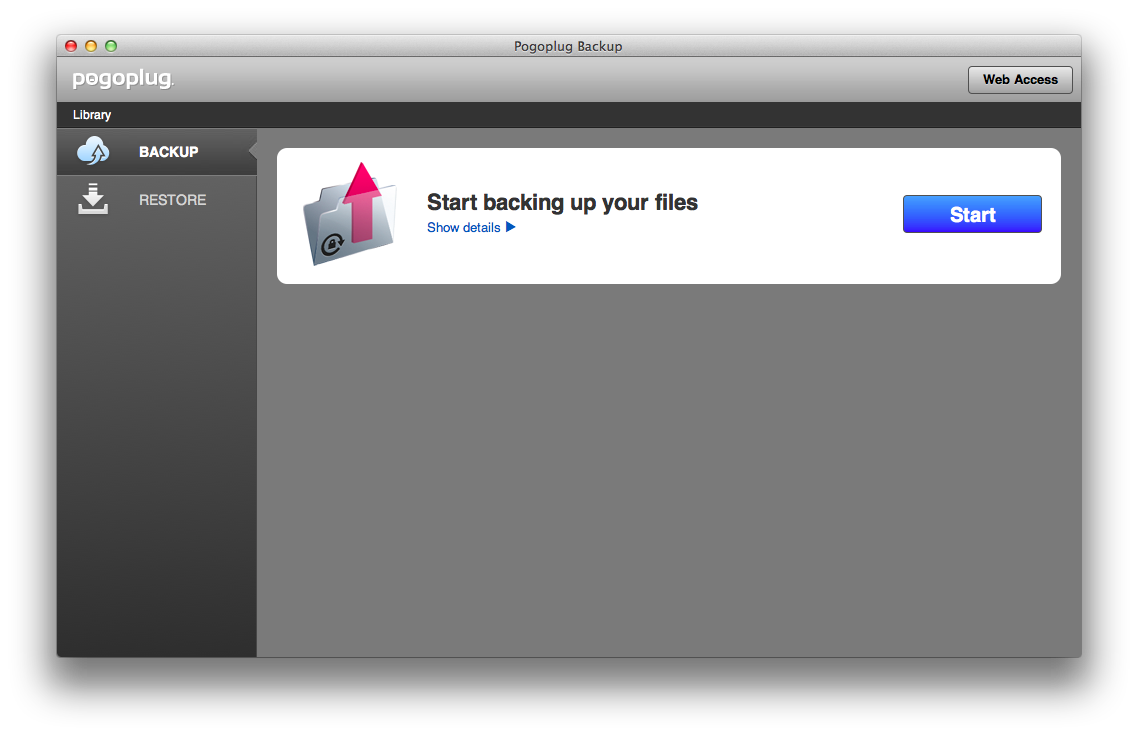
Task: Open Web Access
Action: 1019,80
